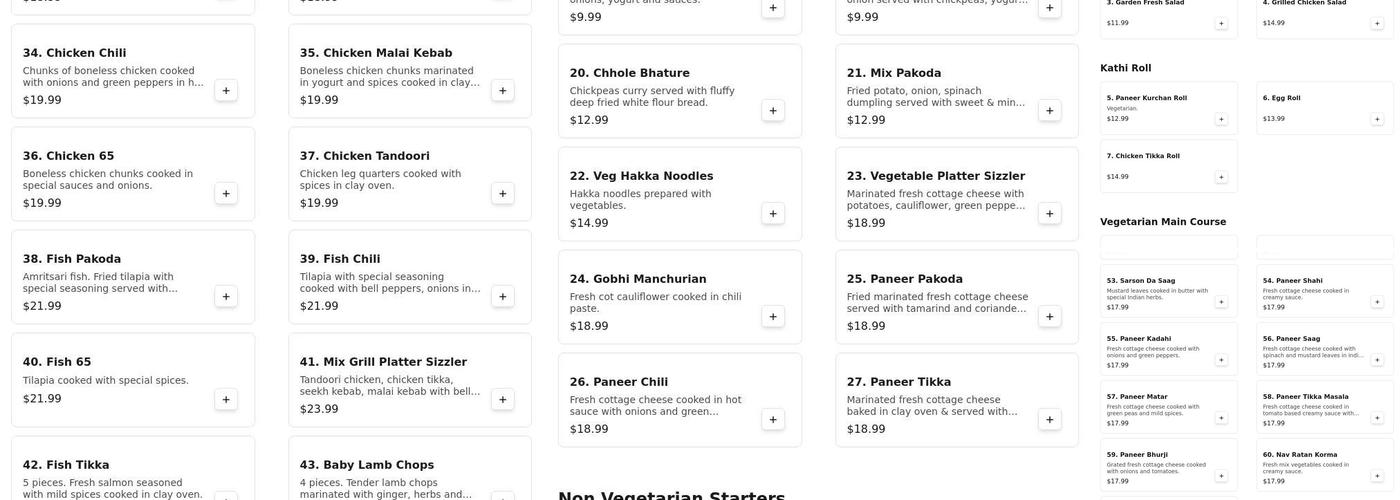Add Chicken 65 to cart
This screenshot has width=1400, height=500.
(226, 194)
